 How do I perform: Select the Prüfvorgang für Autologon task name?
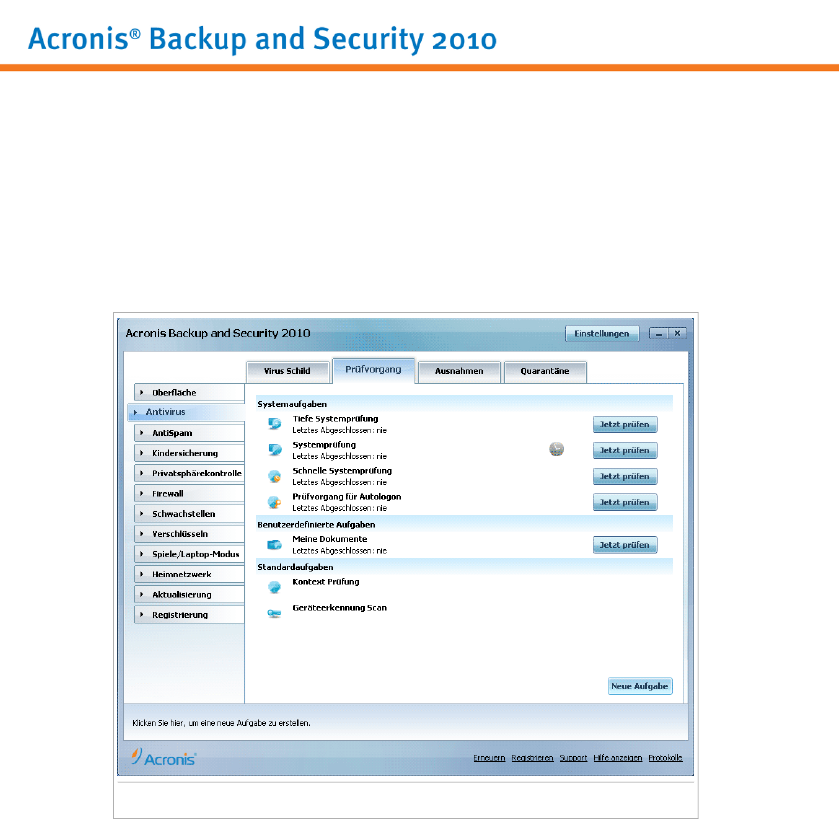[x=347, y=497]
